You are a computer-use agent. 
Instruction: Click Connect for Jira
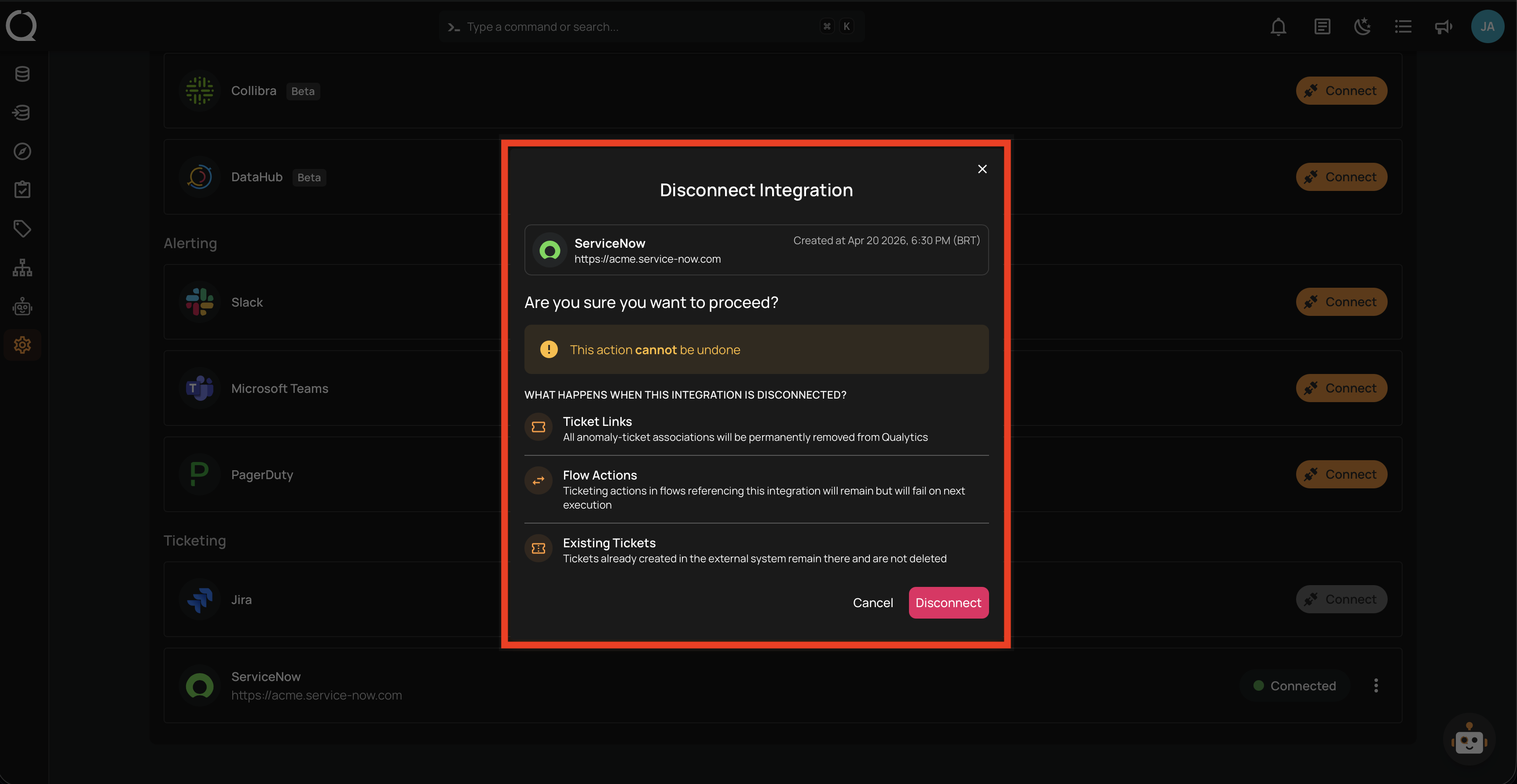pos(1341,599)
